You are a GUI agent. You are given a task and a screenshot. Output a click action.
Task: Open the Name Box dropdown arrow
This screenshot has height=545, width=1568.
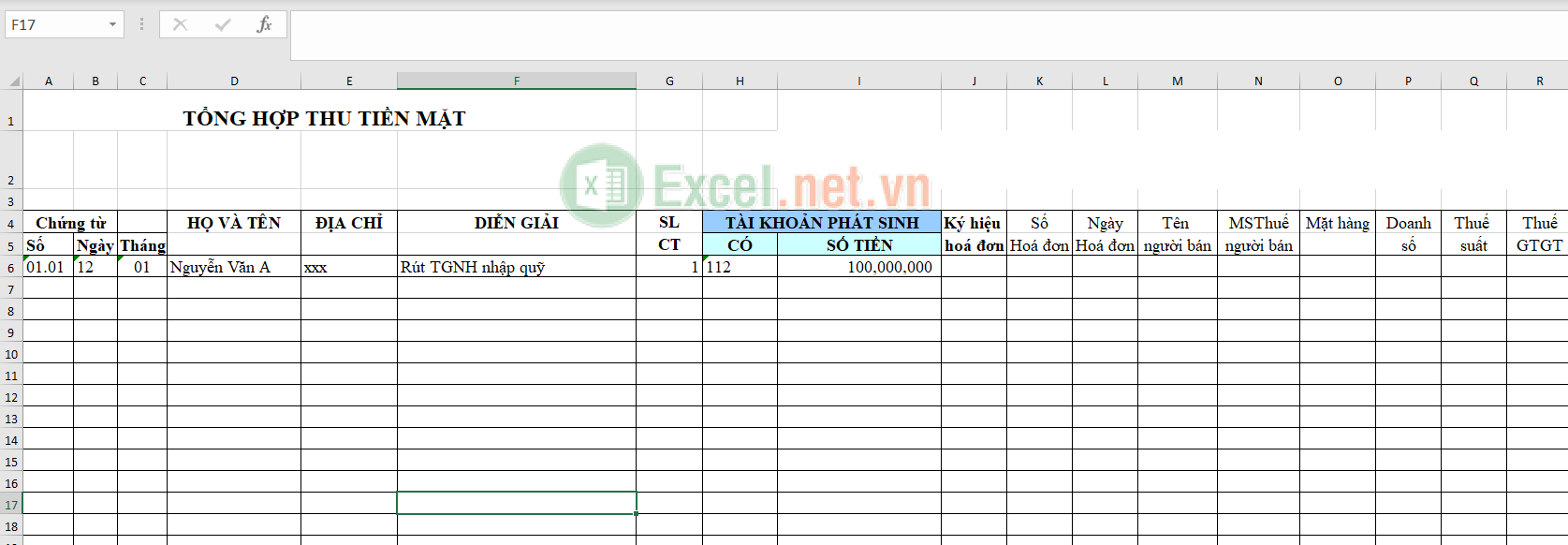pos(112,24)
